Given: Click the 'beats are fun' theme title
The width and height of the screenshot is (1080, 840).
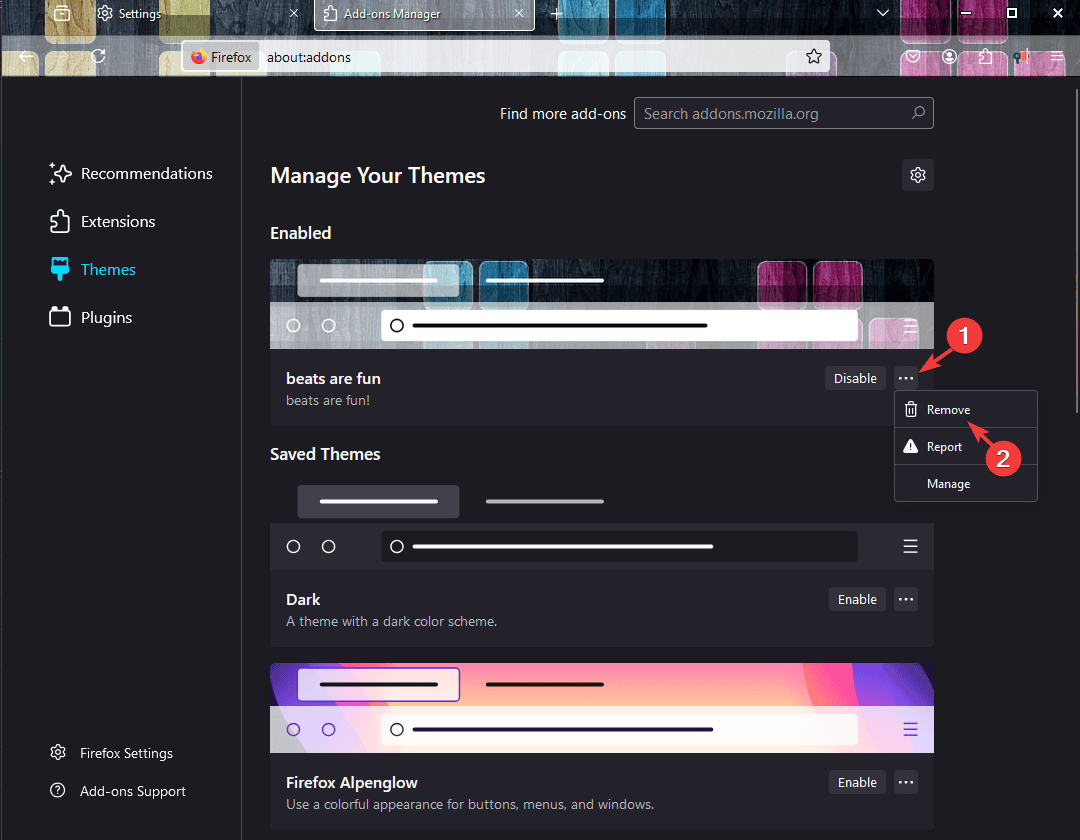Looking at the screenshot, I should pos(333,379).
